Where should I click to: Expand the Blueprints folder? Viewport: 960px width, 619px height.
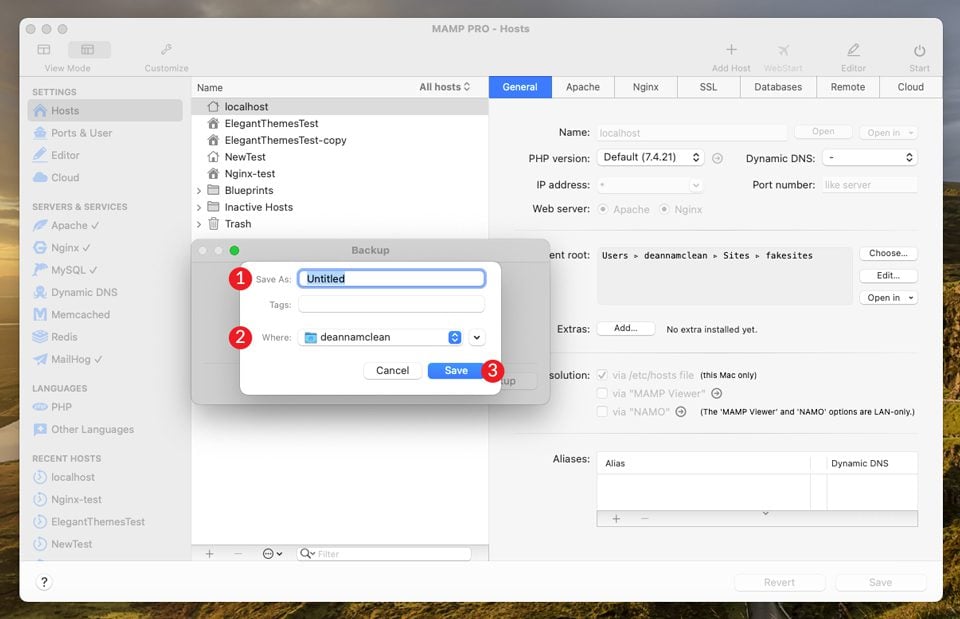[199, 190]
